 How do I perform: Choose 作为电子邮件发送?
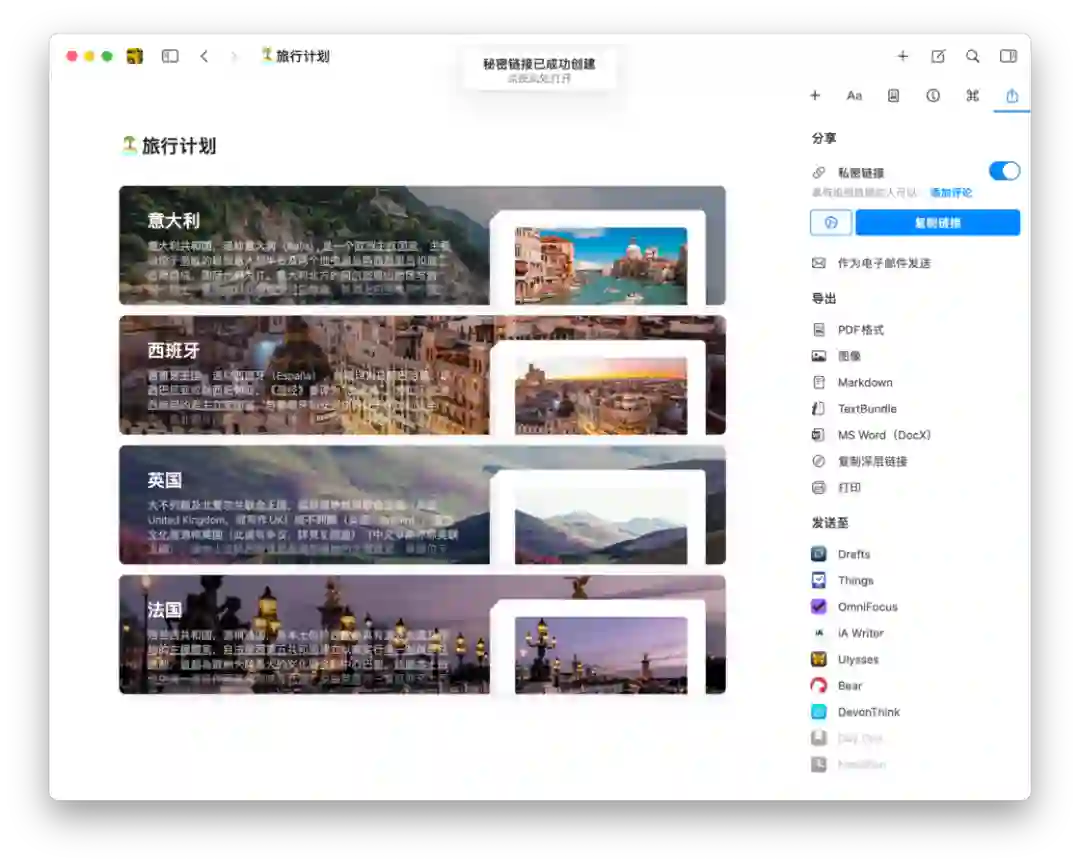883,263
